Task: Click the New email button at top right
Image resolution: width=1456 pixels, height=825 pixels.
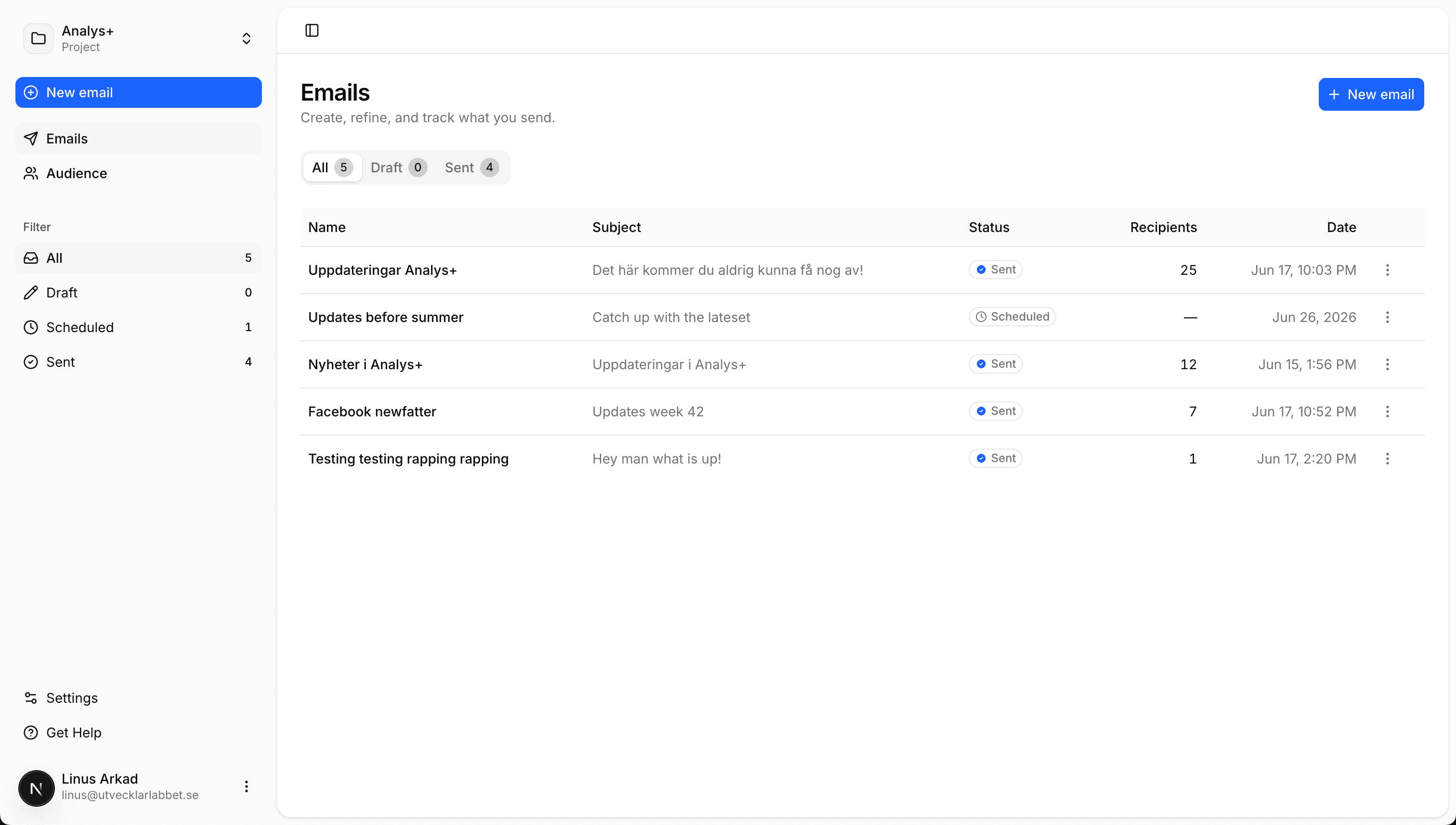Action: pos(1370,94)
